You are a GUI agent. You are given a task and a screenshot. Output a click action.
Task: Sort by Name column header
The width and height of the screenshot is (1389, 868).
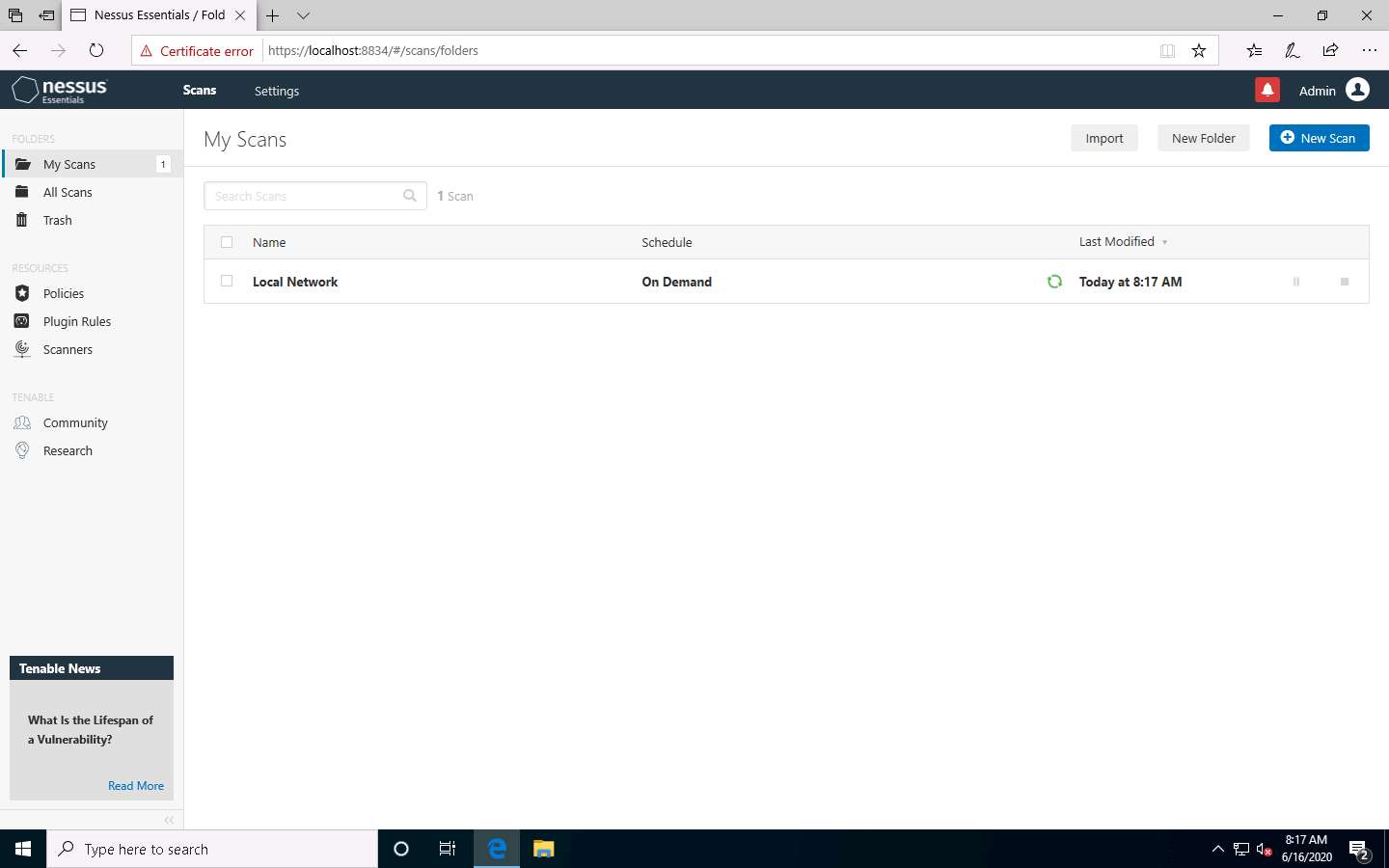coord(269,242)
